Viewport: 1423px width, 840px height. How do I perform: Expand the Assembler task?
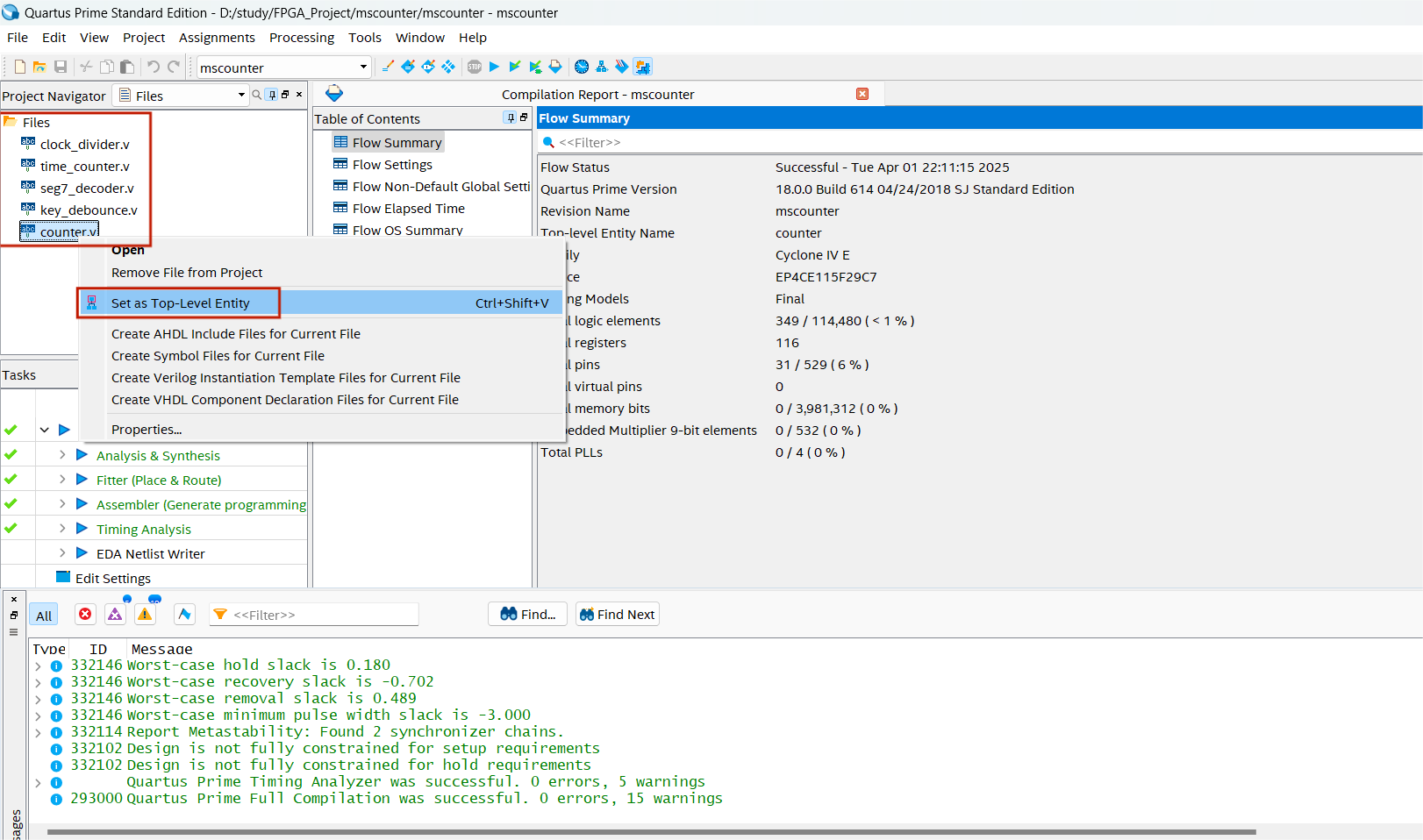[x=62, y=503]
